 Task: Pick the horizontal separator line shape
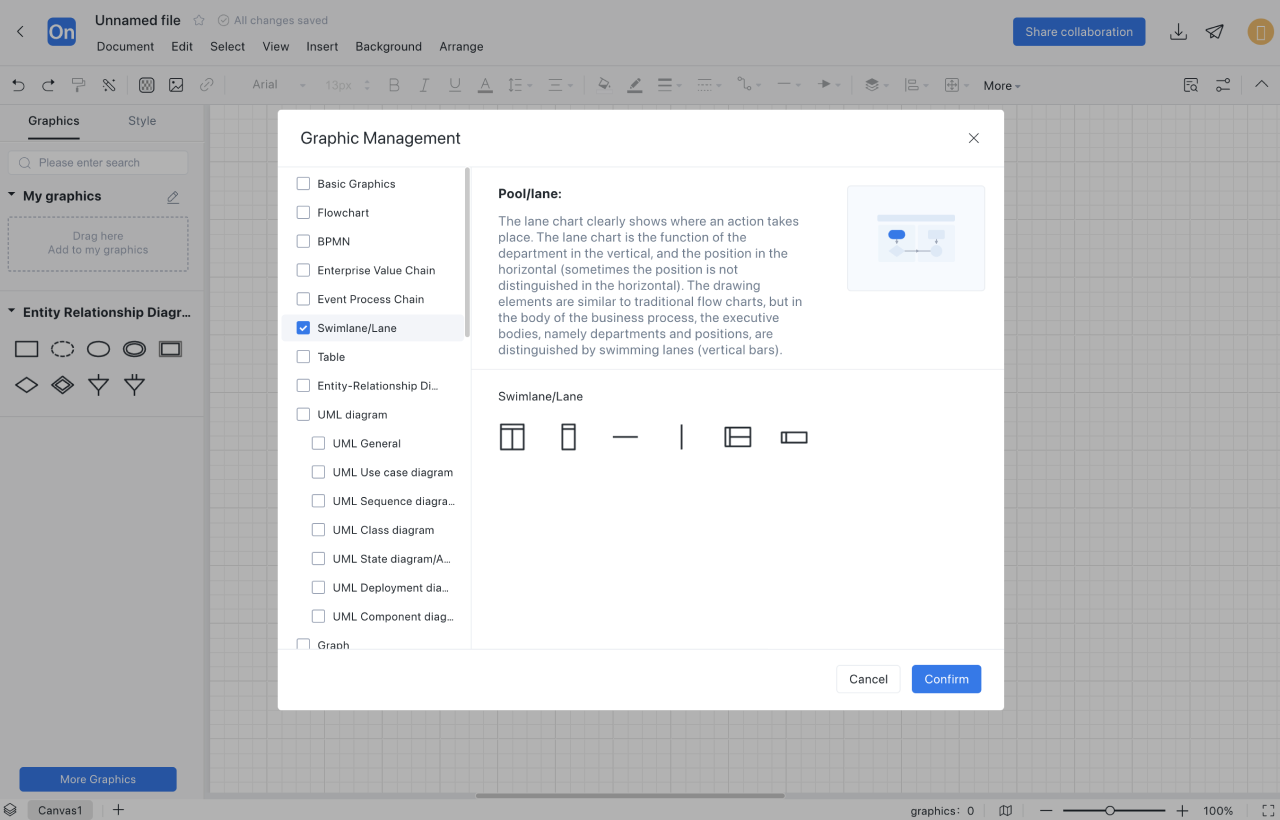coord(625,437)
